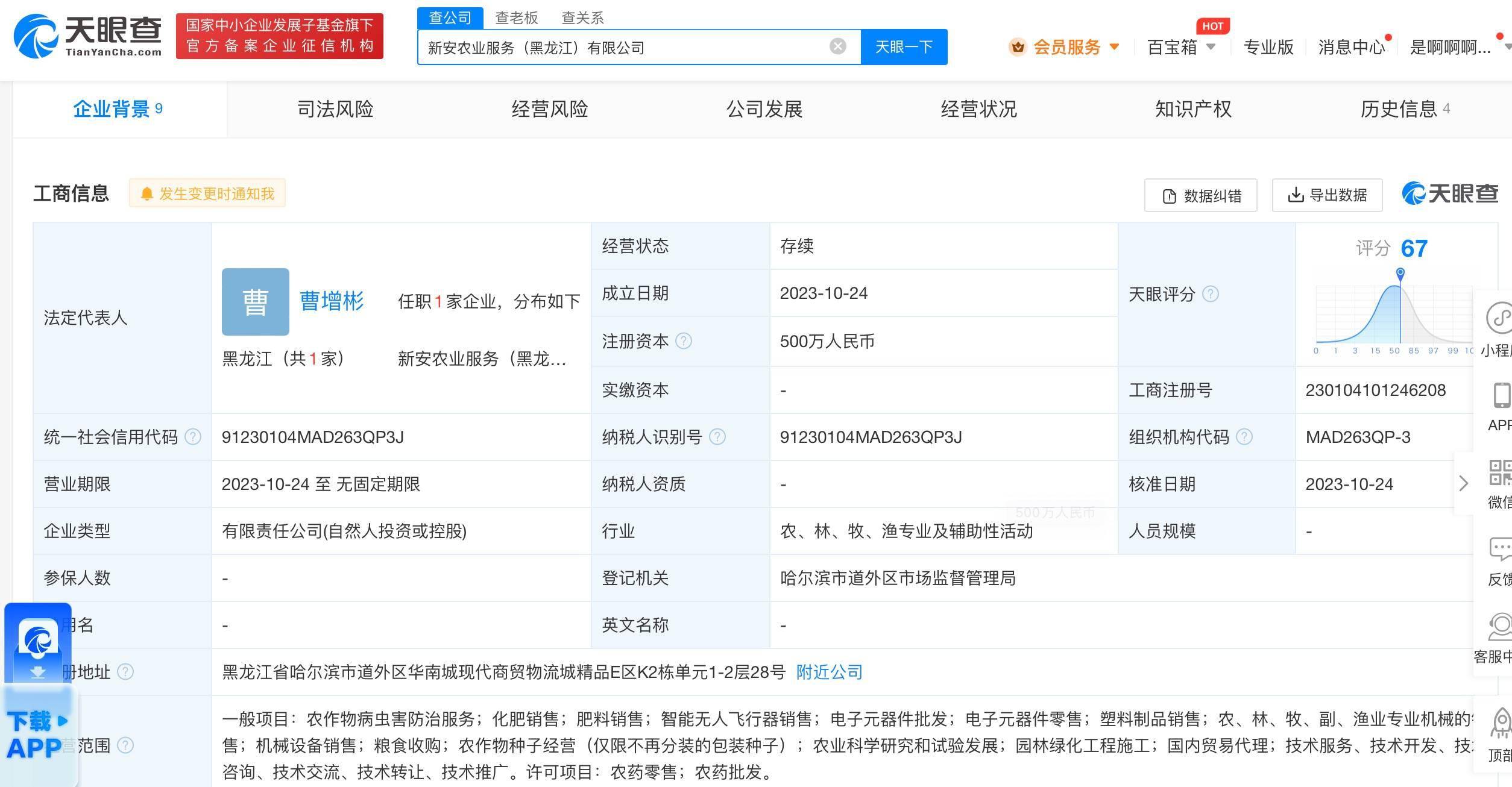Switch to the 查老板 search tab
This screenshot has width=1512, height=787.
pyautogui.click(x=517, y=18)
